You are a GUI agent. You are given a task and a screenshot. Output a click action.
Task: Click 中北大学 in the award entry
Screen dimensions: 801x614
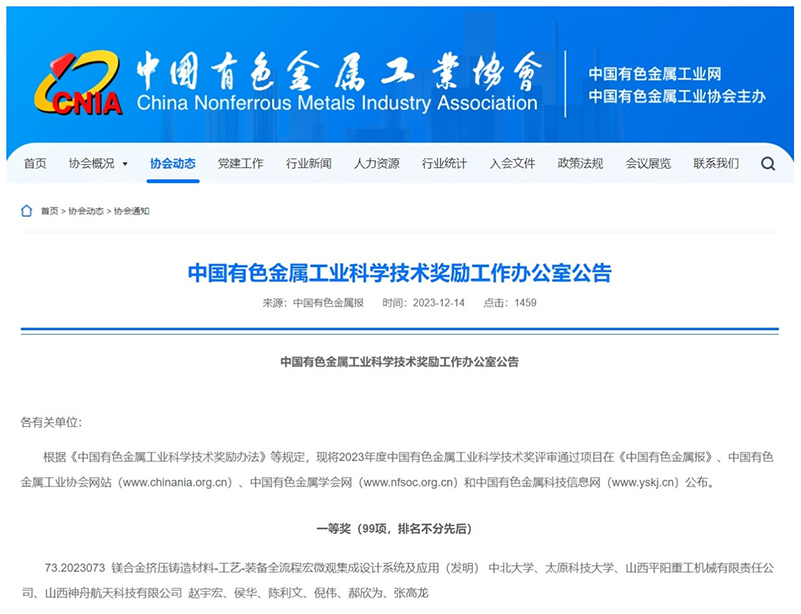(x=511, y=568)
